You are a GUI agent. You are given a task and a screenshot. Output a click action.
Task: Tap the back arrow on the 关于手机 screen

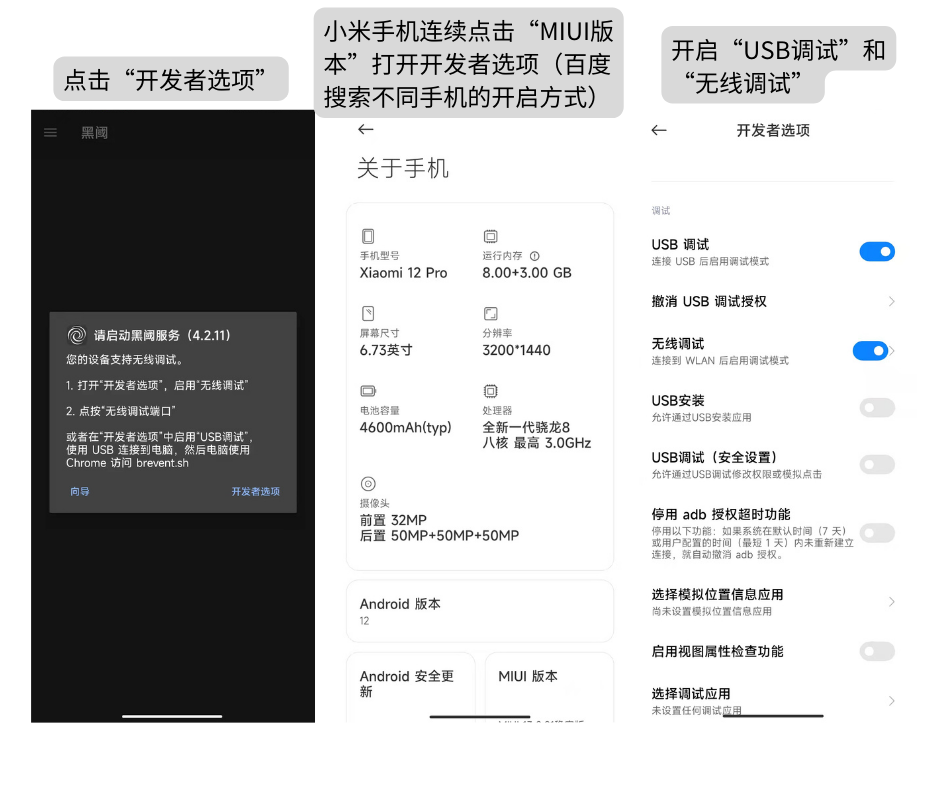[x=366, y=129]
